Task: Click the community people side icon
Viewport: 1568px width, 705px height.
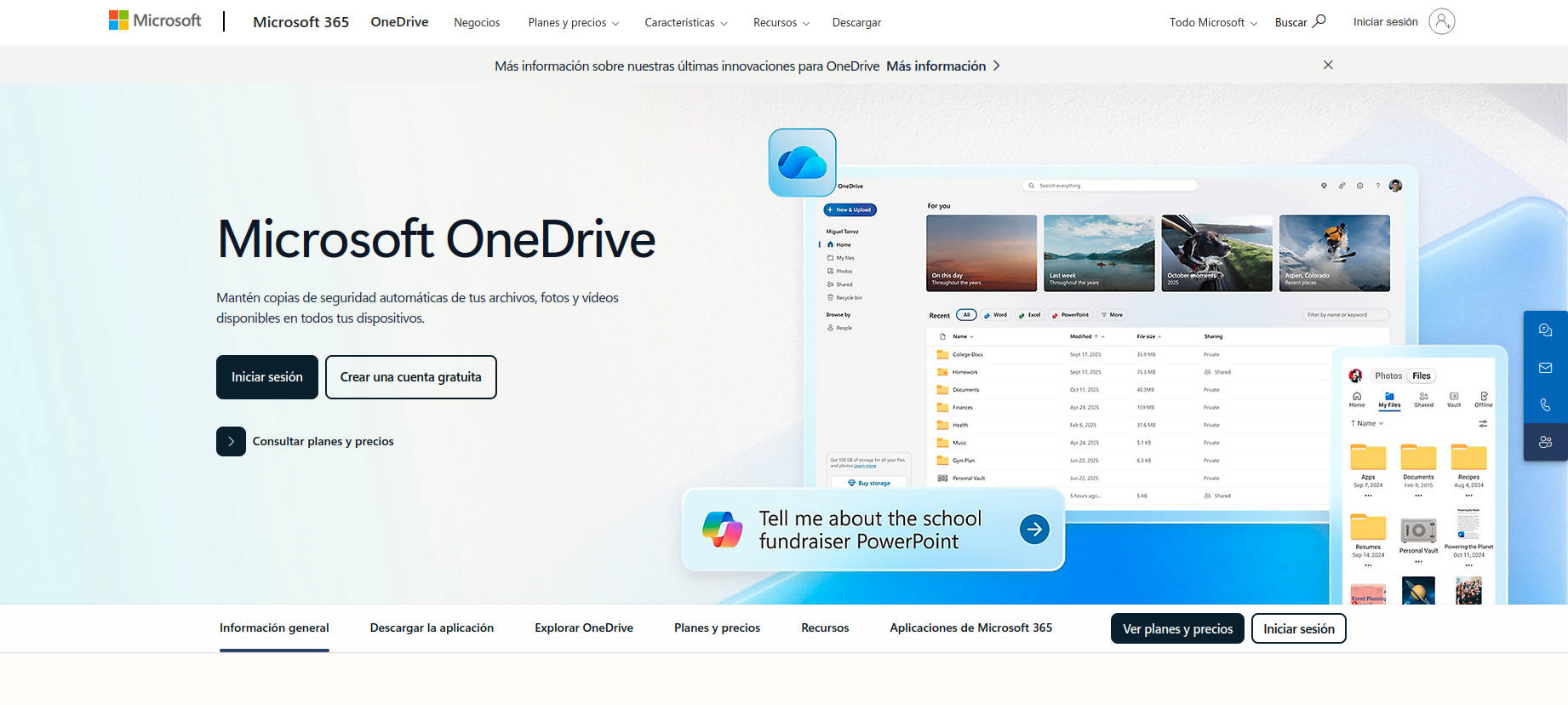Action: (1545, 442)
